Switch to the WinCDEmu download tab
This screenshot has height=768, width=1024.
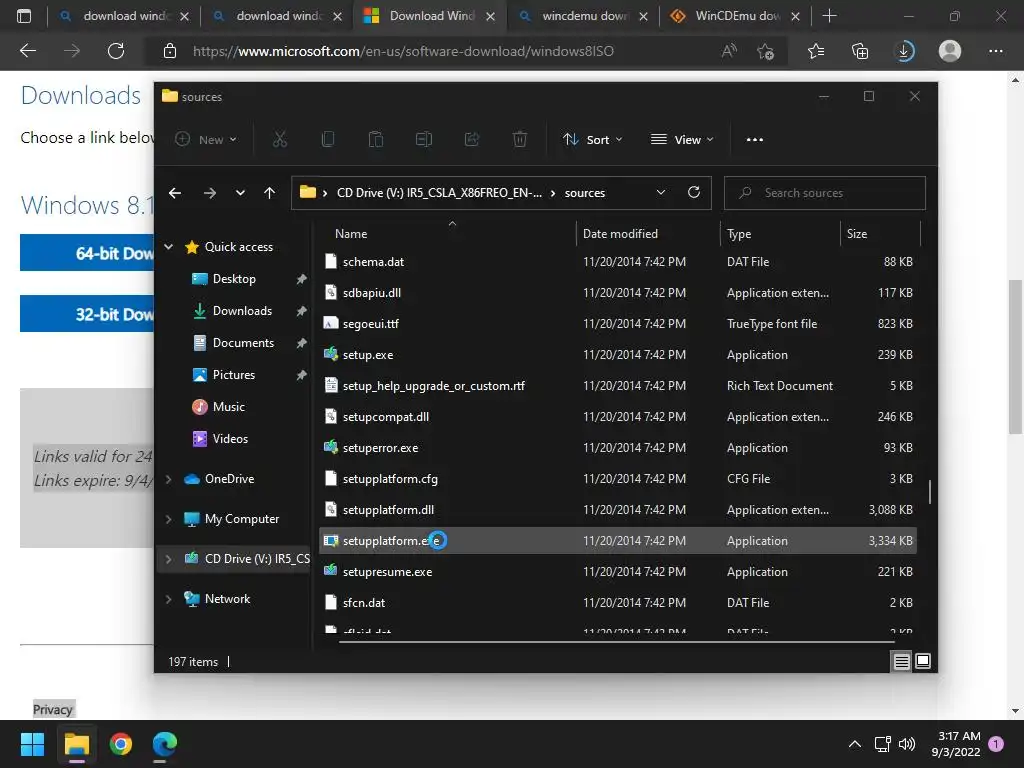735,16
